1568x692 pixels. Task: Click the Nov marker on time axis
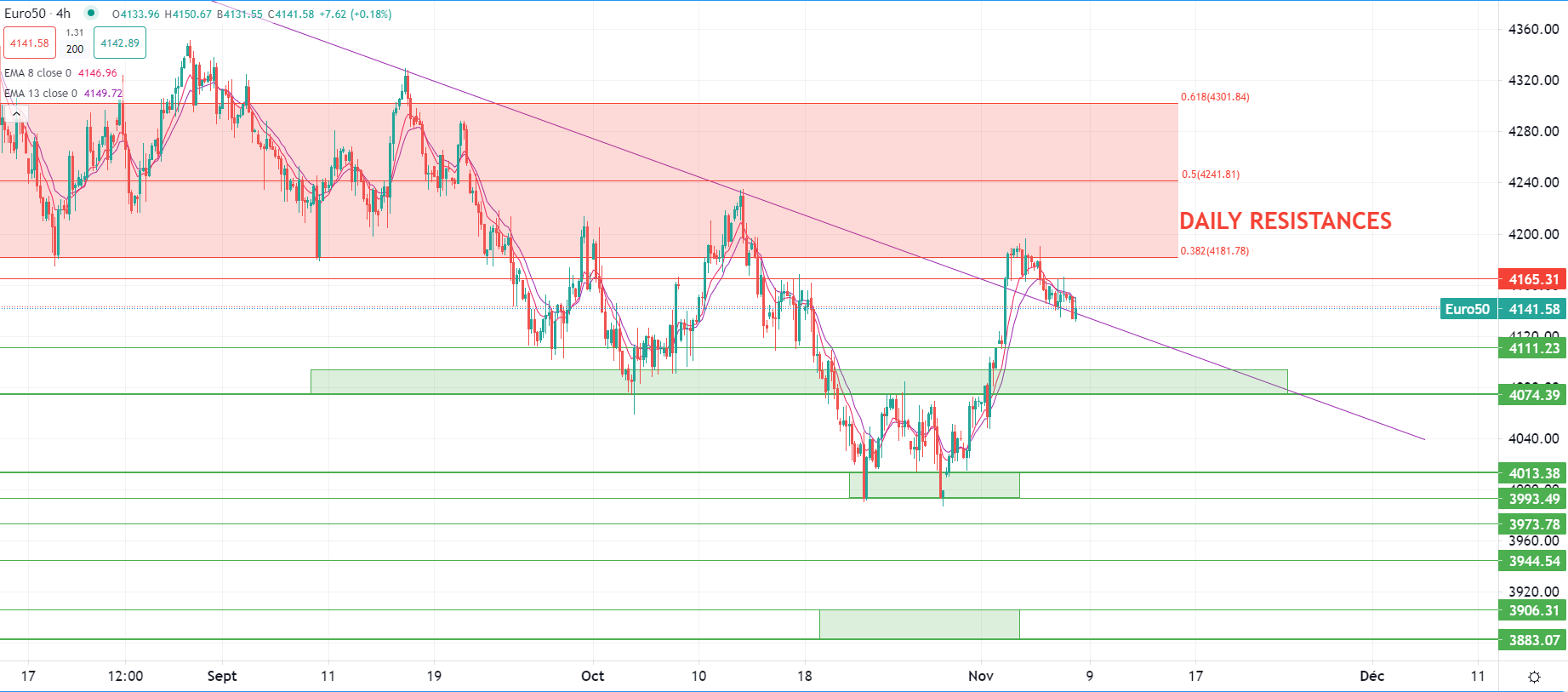pos(980,676)
